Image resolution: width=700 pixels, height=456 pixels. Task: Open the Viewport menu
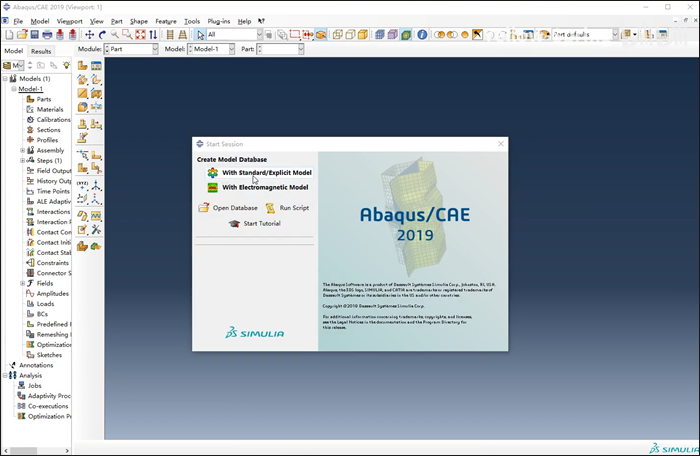[70, 21]
